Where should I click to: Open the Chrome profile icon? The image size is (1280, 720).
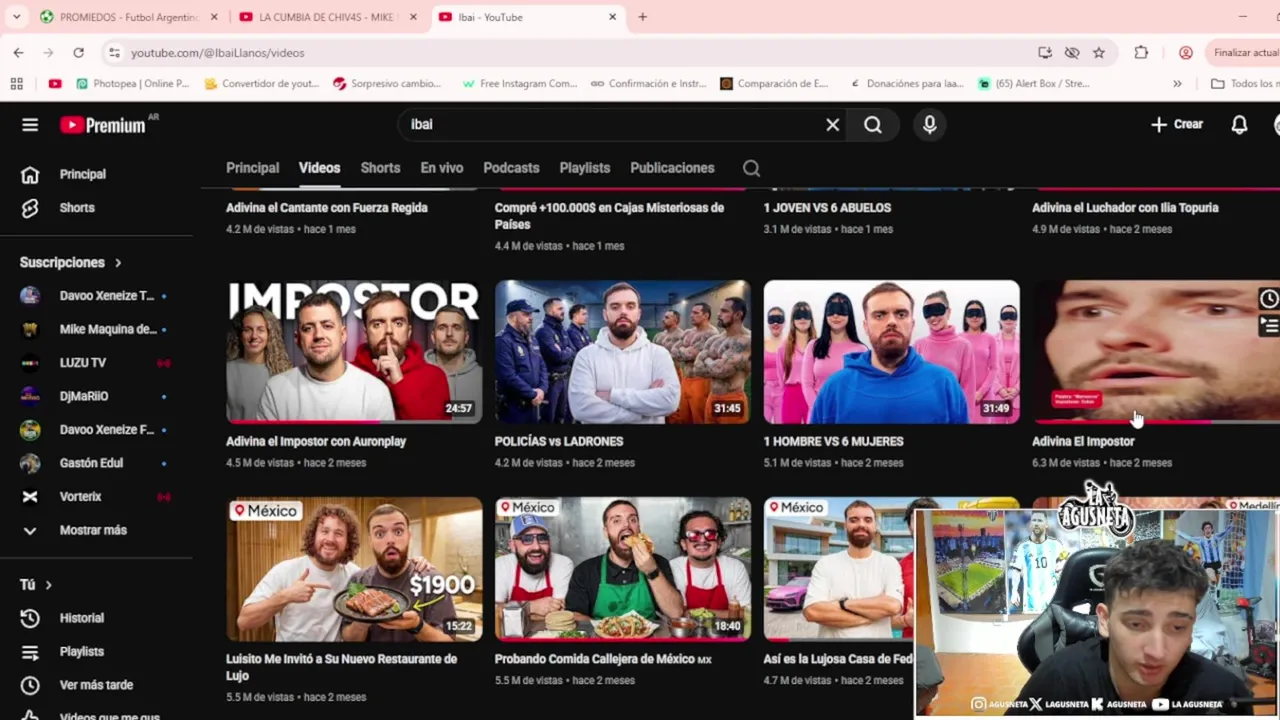1186,52
